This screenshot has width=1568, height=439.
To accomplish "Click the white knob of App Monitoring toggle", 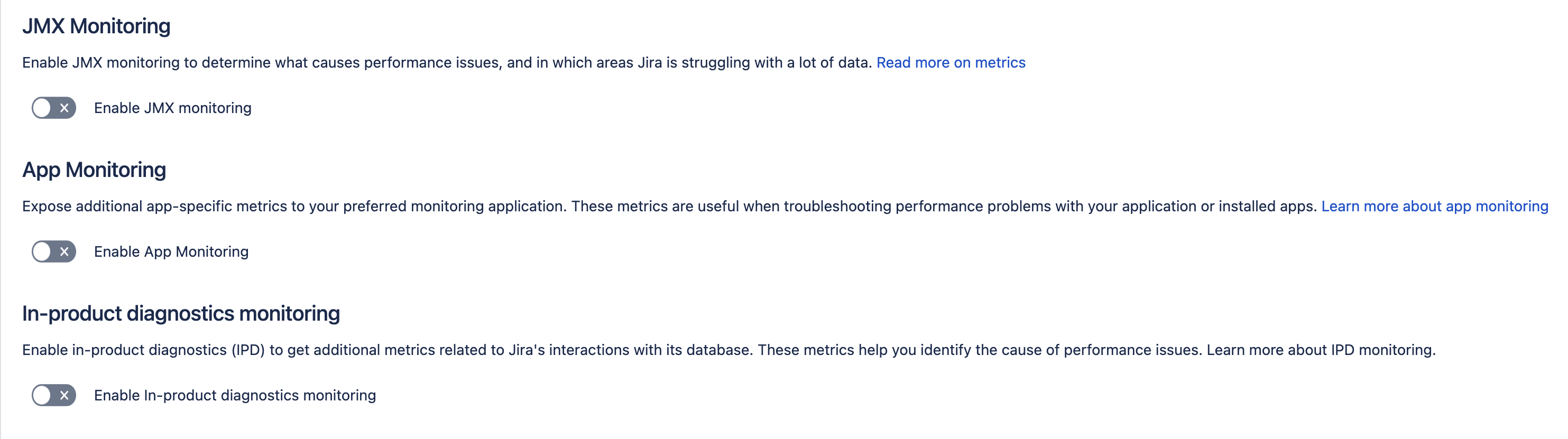I will pyautogui.click(x=42, y=251).
